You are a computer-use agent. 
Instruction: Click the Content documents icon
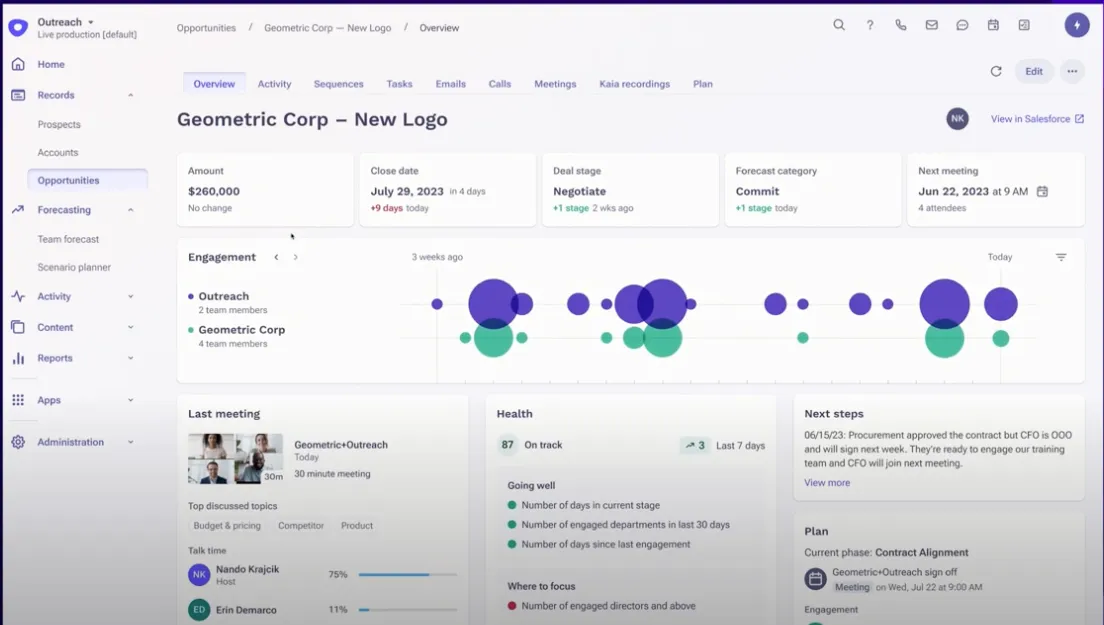(x=18, y=327)
